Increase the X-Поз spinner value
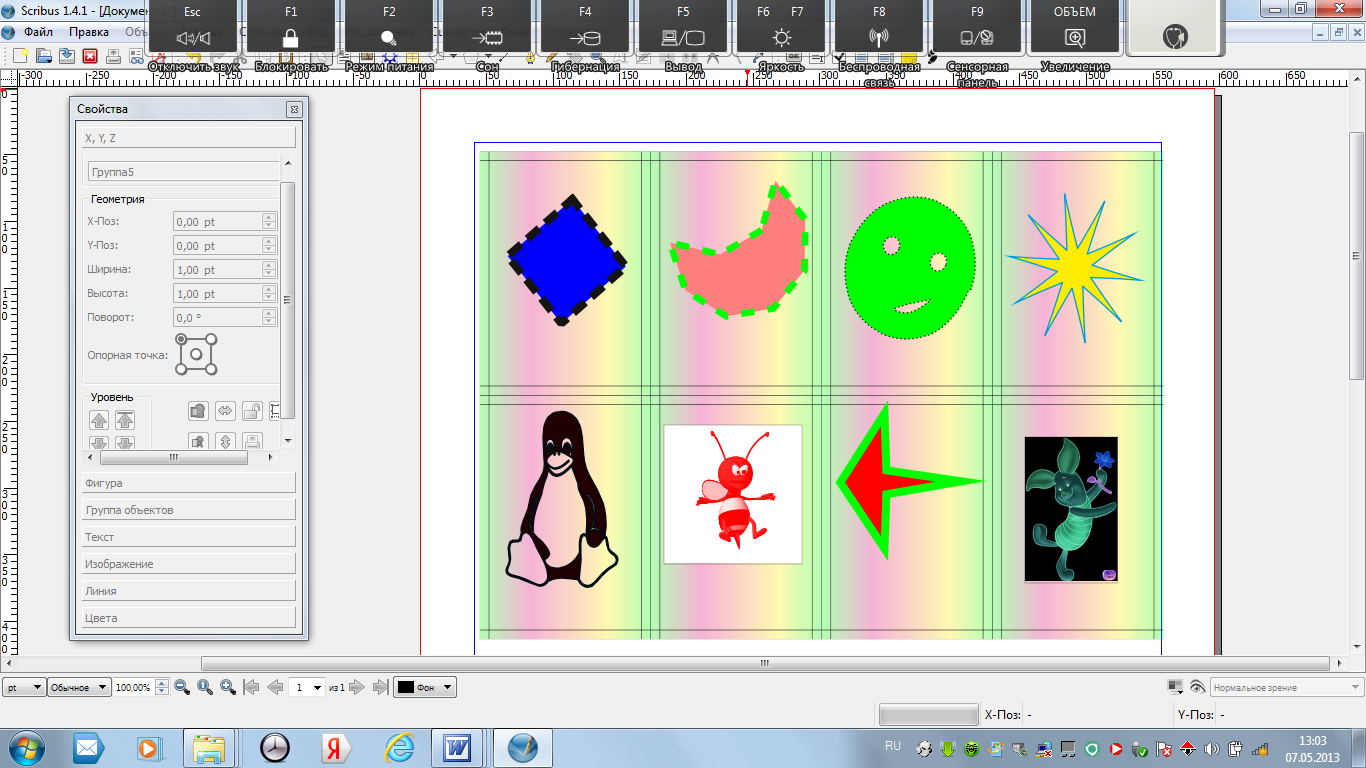 pos(269,217)
